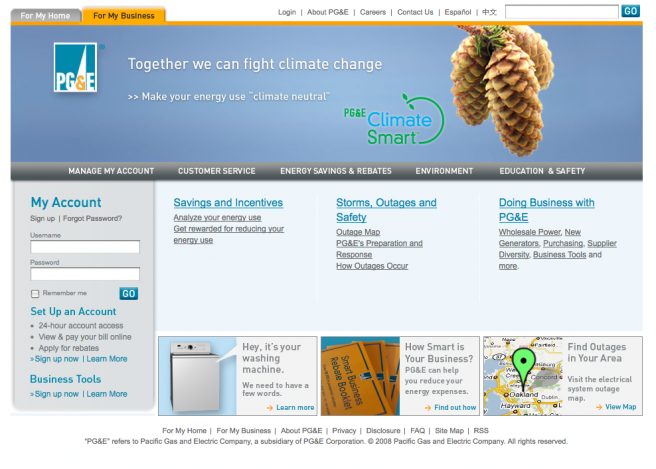The height and width of the screenshot is (469, 656).
Task: Switch language to Español
Action: click(458, 12)
